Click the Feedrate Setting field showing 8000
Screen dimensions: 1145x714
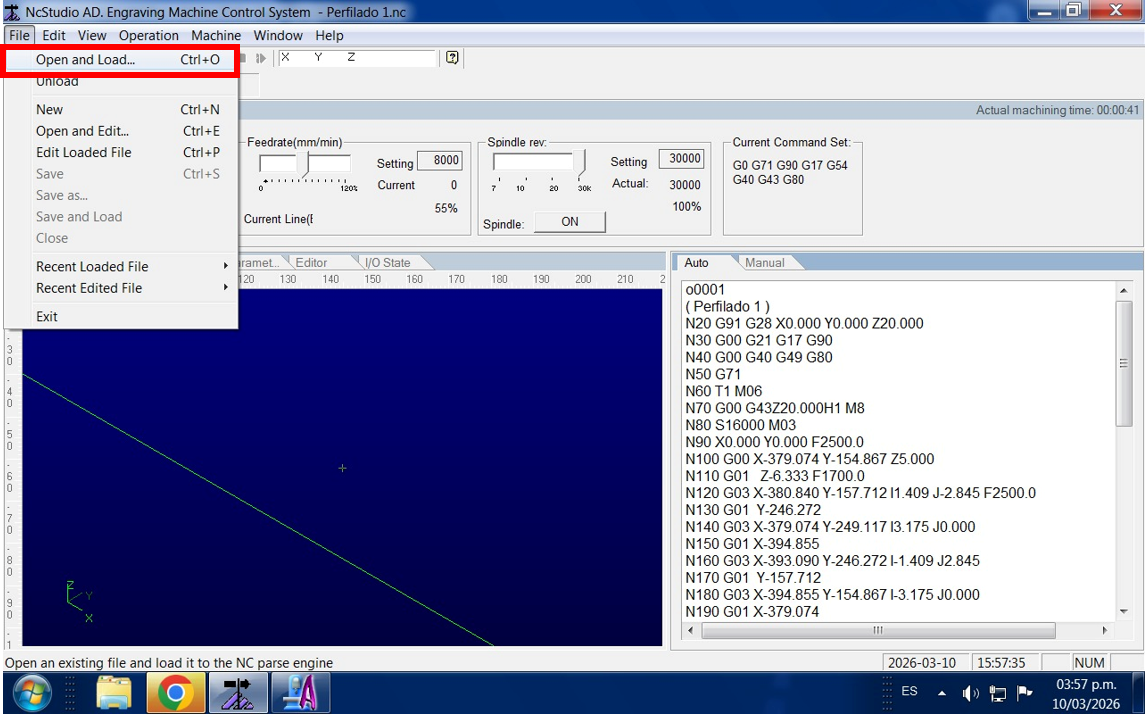click(440, 161)
